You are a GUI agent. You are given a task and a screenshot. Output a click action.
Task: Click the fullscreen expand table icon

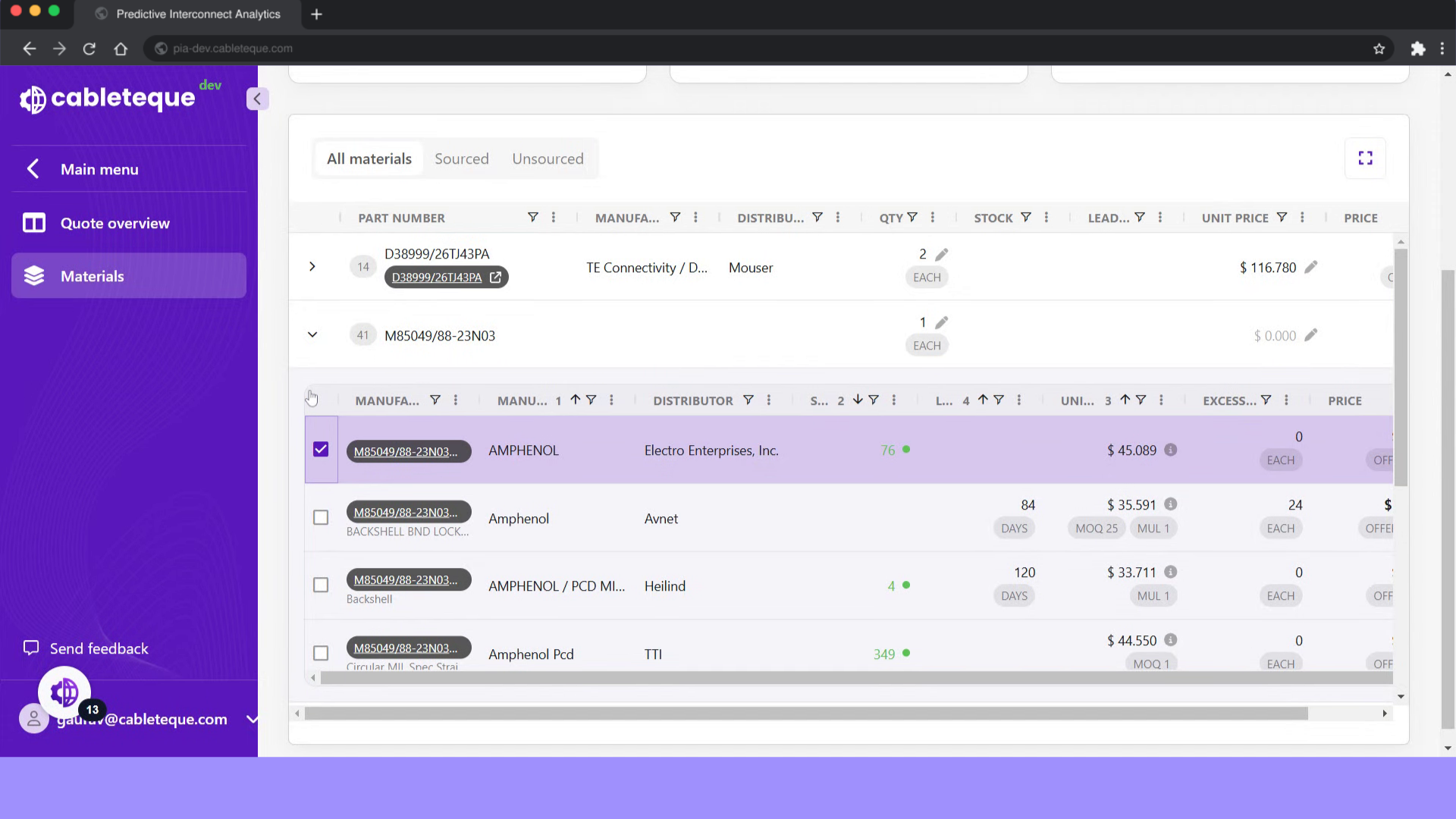(x=1365, y=158)
